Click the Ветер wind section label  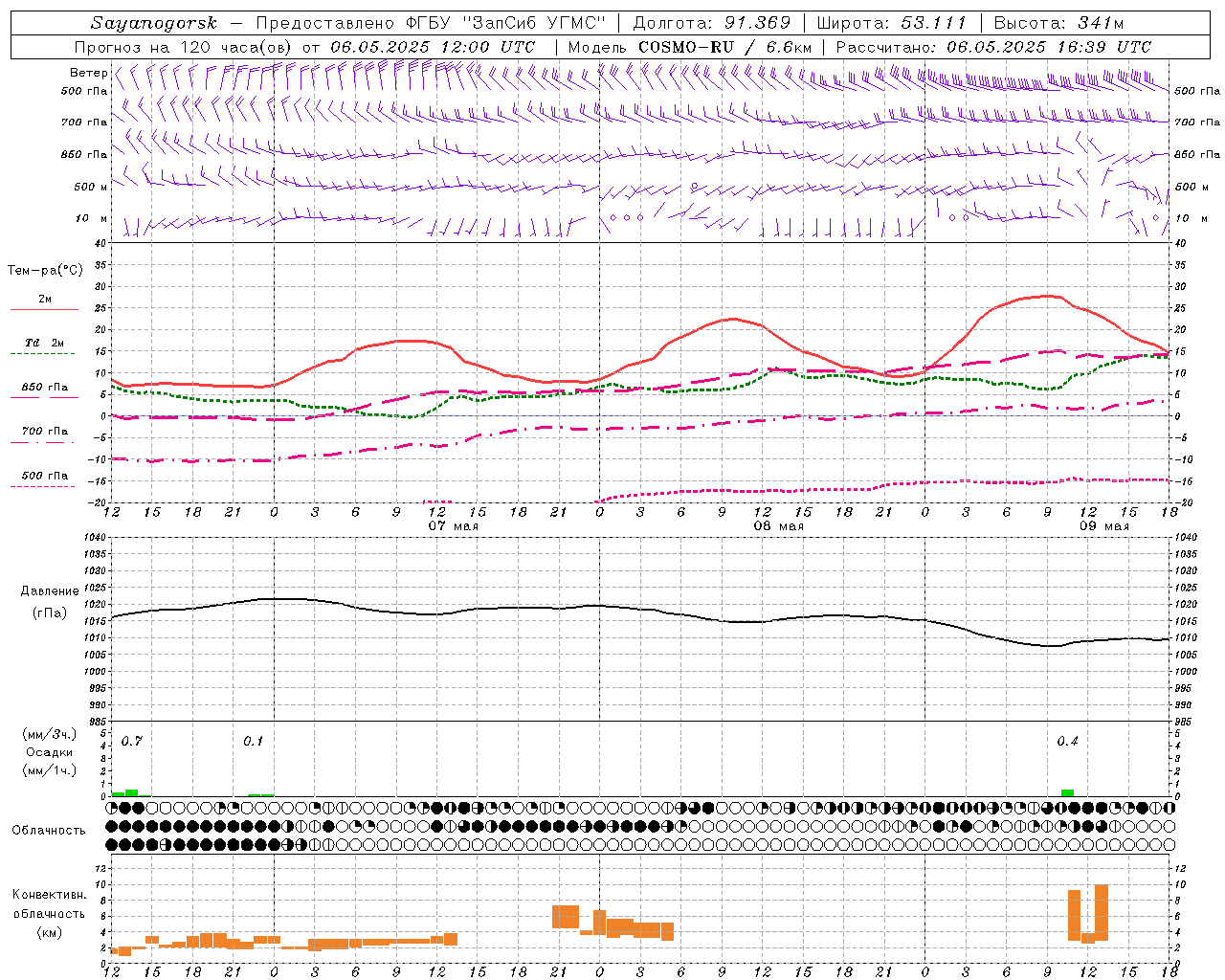88,73
